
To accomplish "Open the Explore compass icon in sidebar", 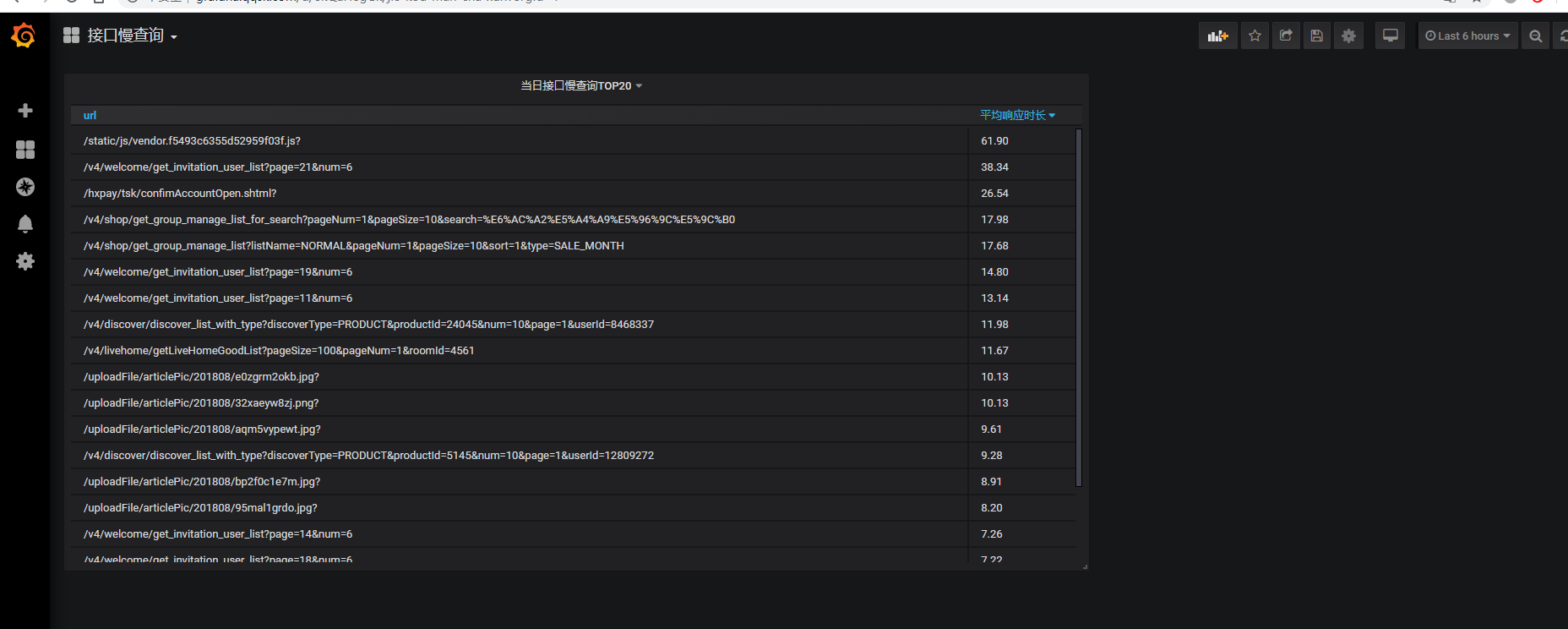I will (25, 187).
